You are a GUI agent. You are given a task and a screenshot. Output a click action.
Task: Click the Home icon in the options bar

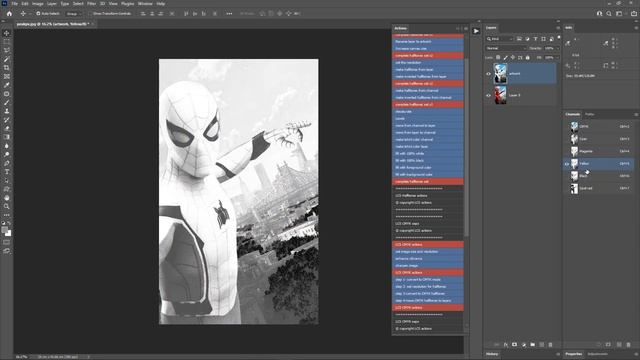point(9,13)
